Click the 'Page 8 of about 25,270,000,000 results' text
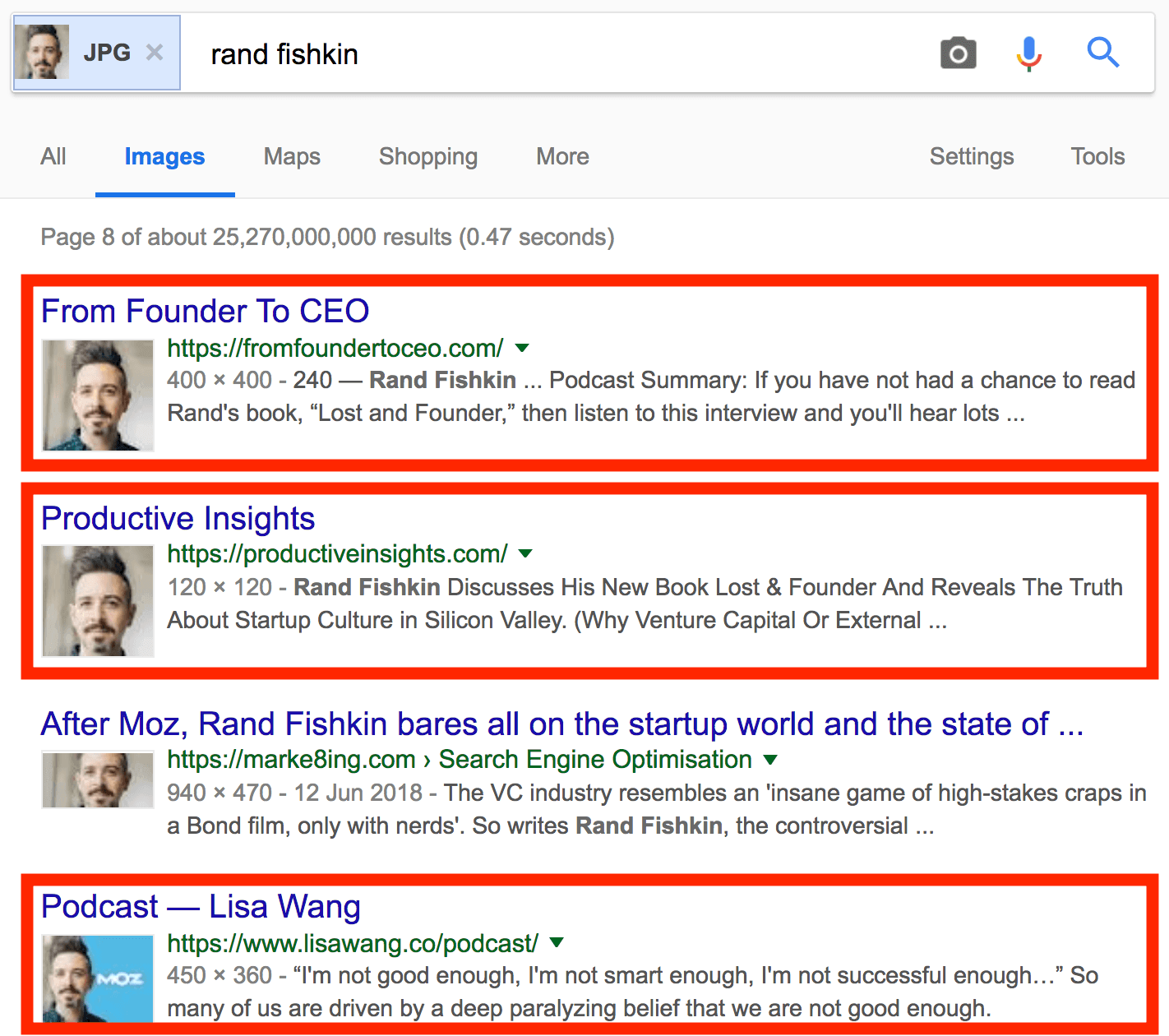 pyautogui.click(x=327, y=238)
